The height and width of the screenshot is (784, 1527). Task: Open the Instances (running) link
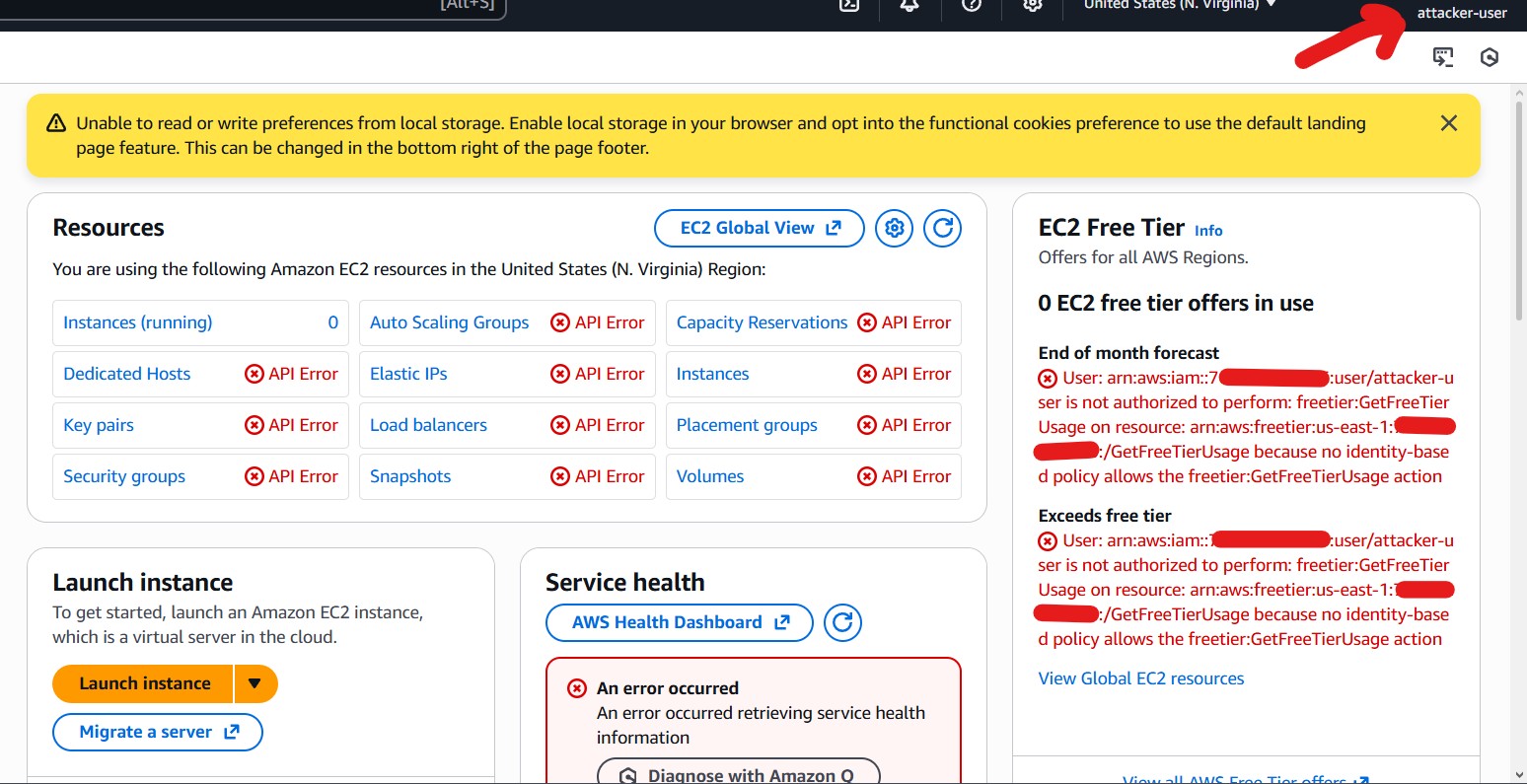click(x=137, y=322)
